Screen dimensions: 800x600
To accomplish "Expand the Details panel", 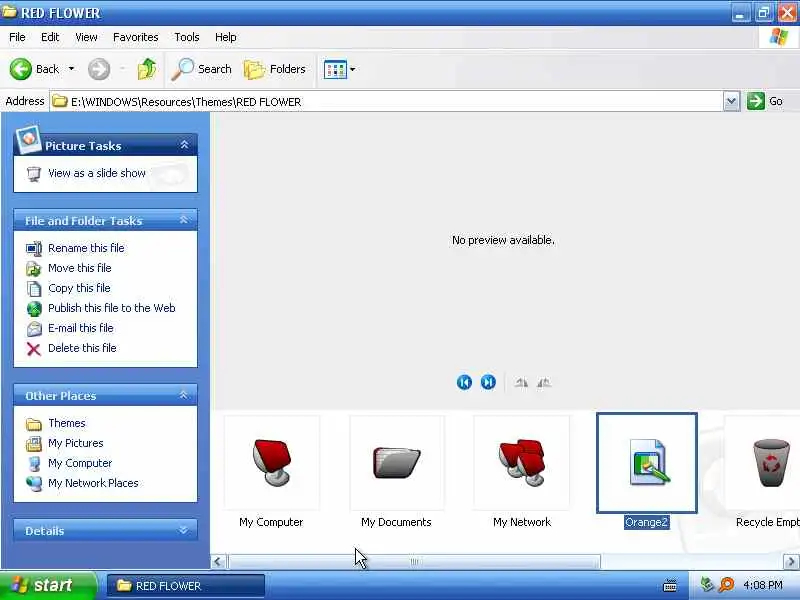I will click(x=184, y=531).
